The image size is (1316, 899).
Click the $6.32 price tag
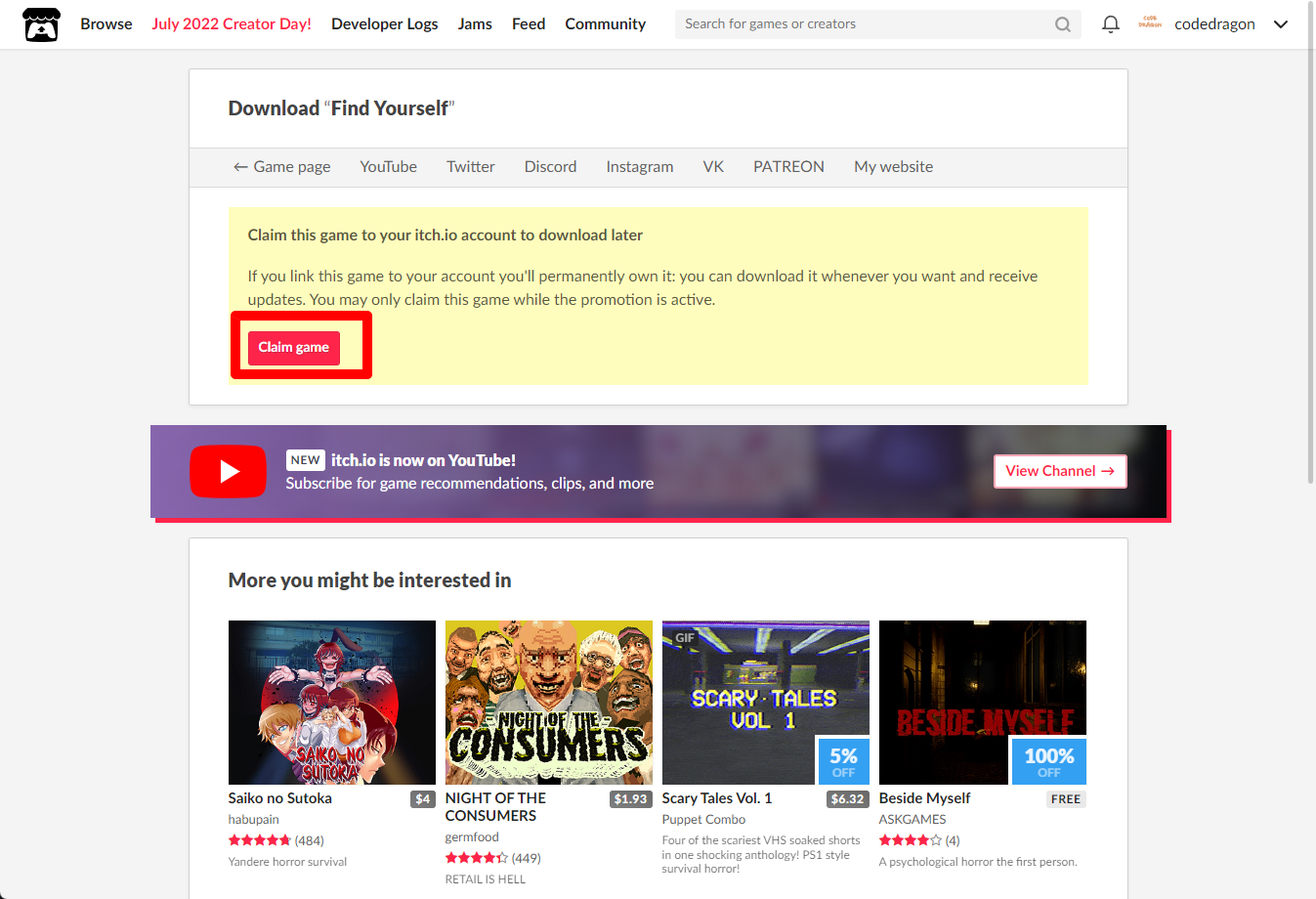point(847,799)
